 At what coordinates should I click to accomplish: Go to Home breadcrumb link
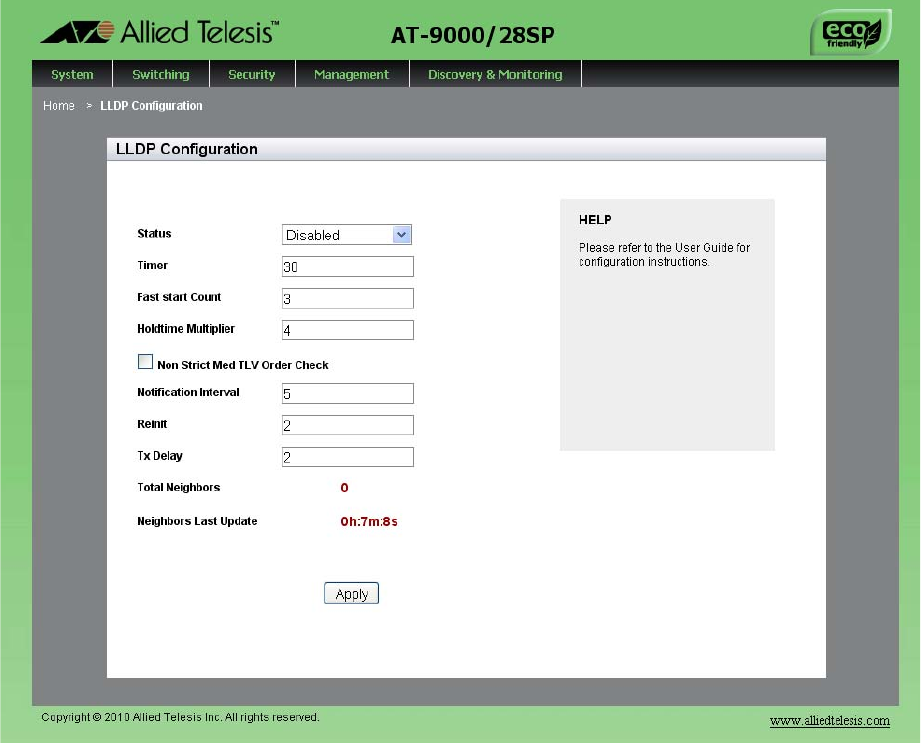[x=59, y=106]
